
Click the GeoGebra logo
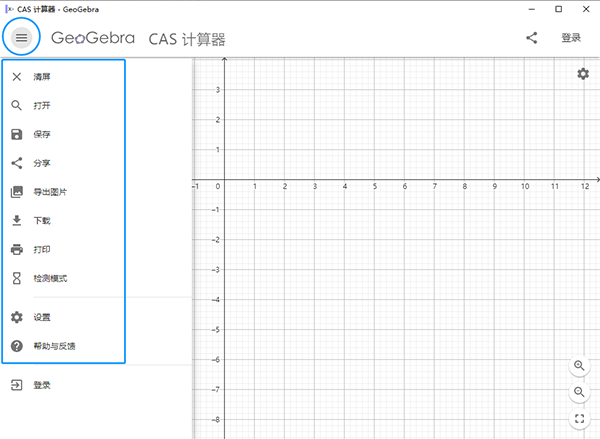(92, 38)
